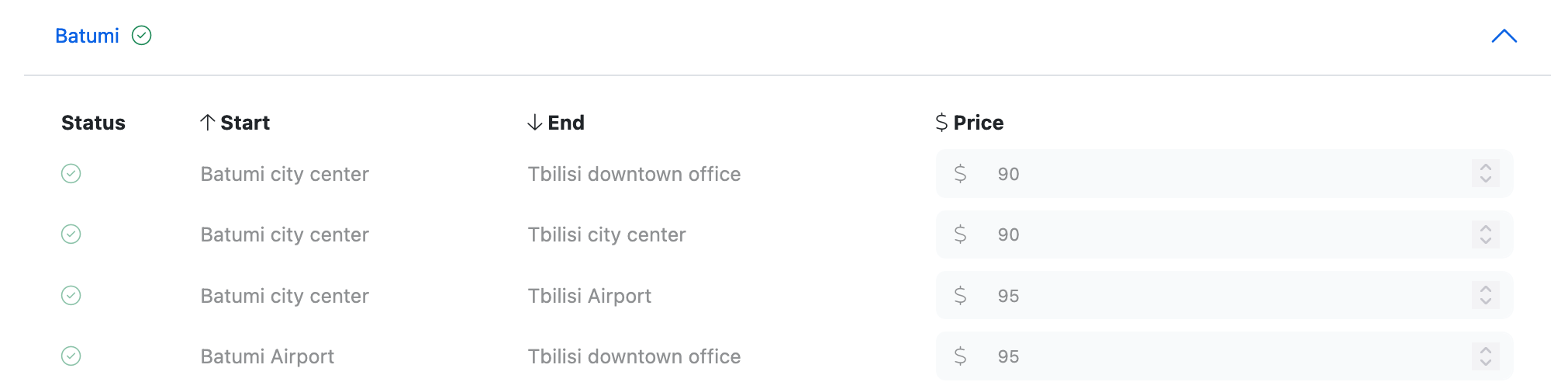The image size is (1568, 389).
Task: Sort by Start column header
Action: [244, 123]
